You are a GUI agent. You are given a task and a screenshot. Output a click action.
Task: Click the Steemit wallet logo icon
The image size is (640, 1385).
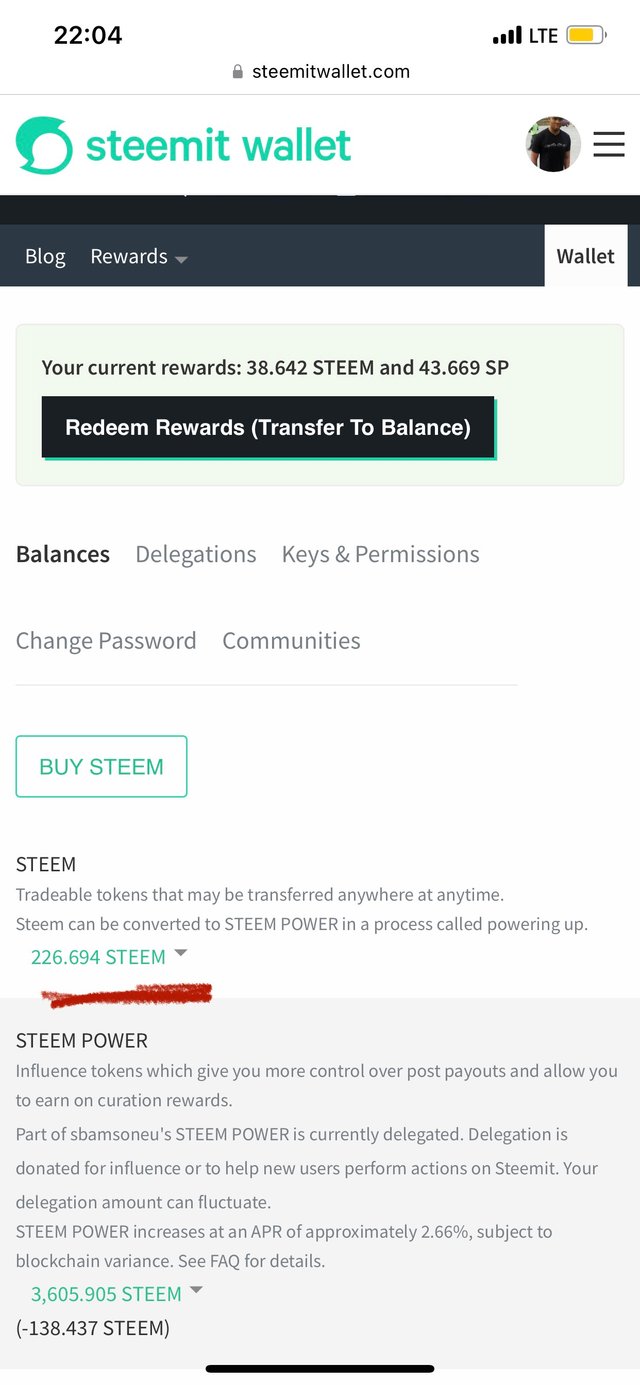44,146
